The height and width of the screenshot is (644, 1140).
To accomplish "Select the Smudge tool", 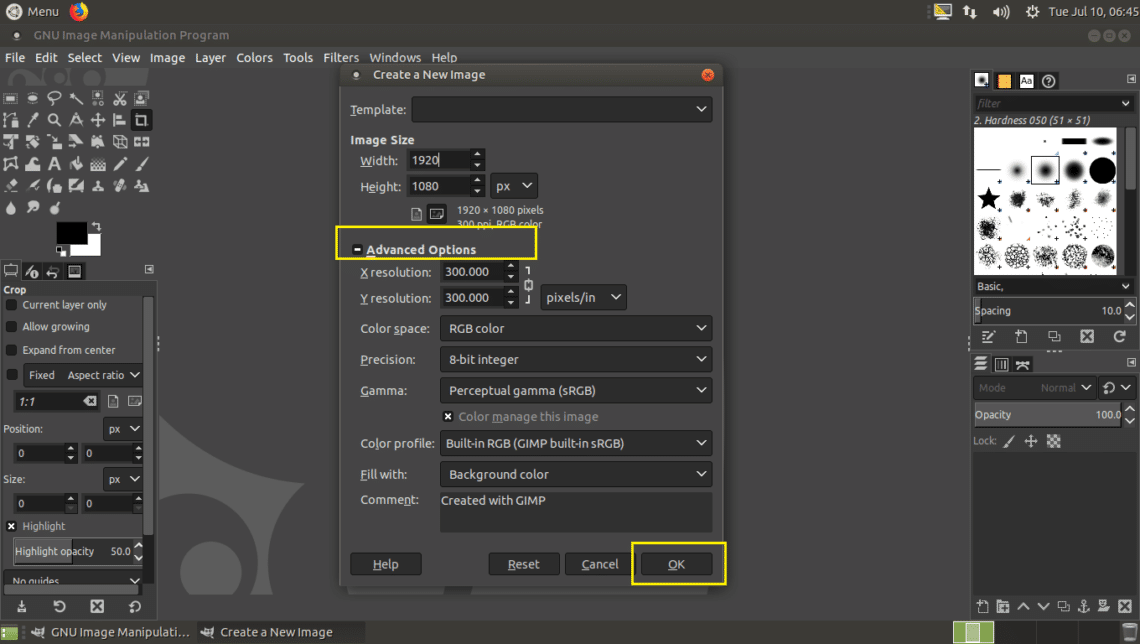I will [32, 208].
